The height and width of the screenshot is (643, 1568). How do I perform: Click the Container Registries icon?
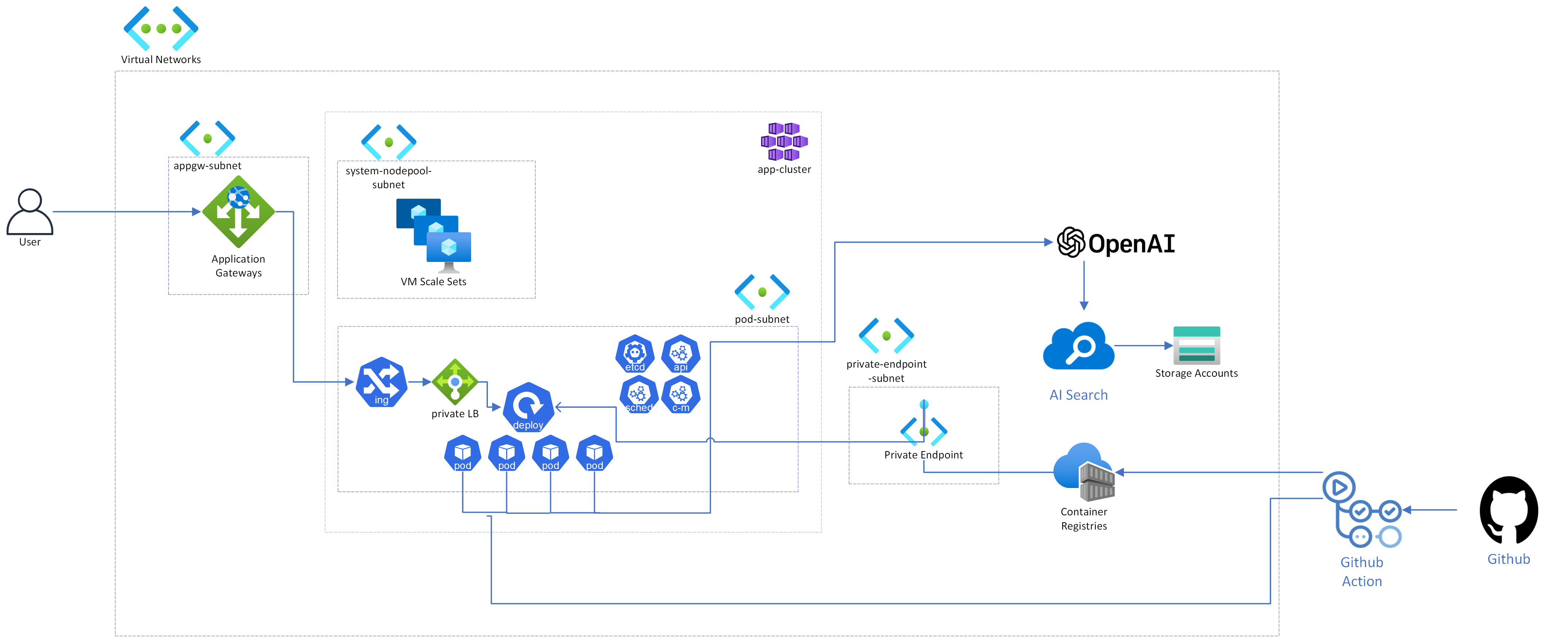click(1084, 472)
